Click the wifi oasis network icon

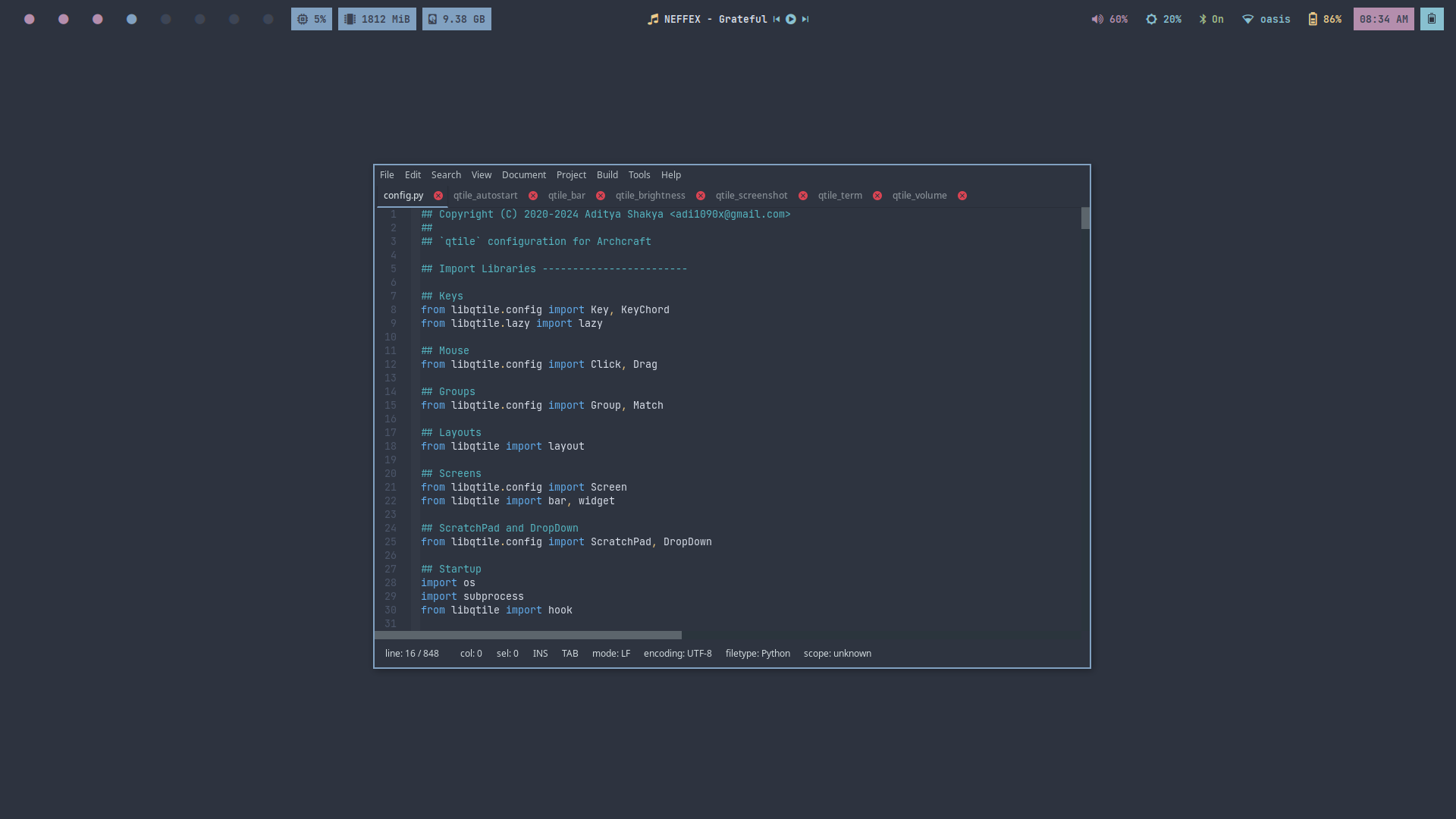coord(1247,20)
